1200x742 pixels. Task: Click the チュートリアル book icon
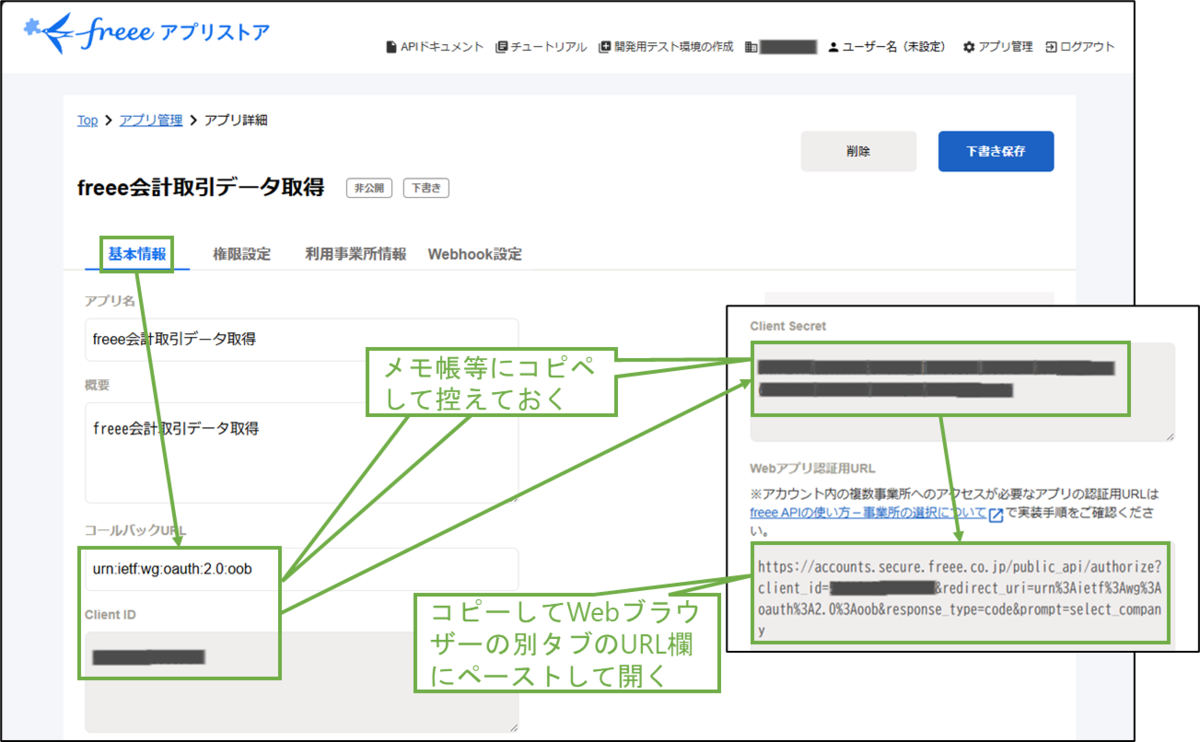(x=502, y=47)
